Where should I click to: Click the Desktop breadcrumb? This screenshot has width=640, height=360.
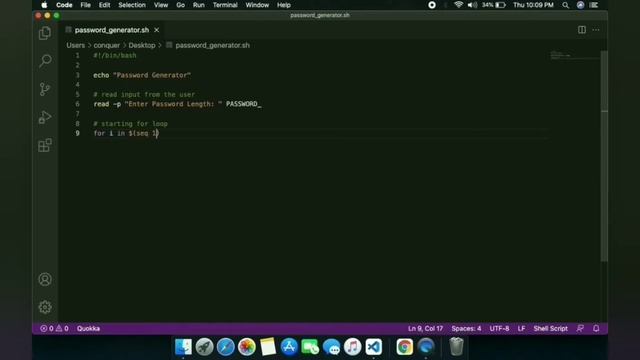pos(142,45)
